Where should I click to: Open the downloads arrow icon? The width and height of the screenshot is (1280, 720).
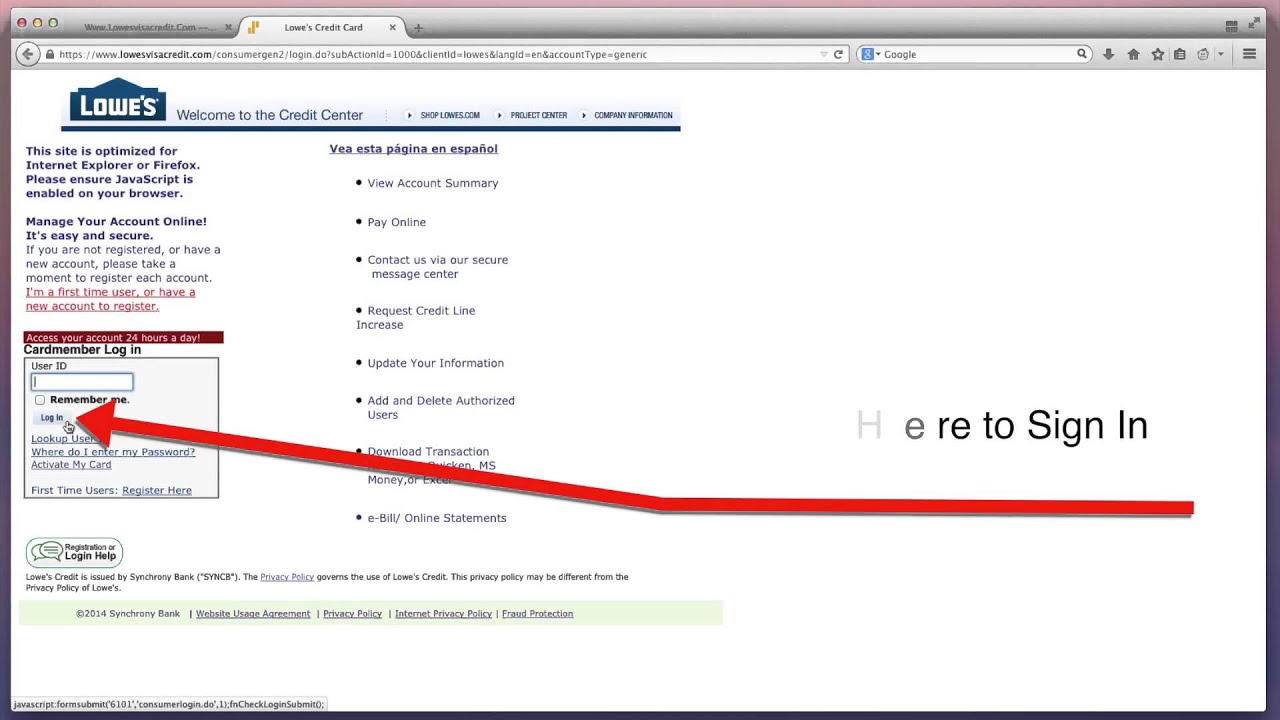click(1108, 54)
